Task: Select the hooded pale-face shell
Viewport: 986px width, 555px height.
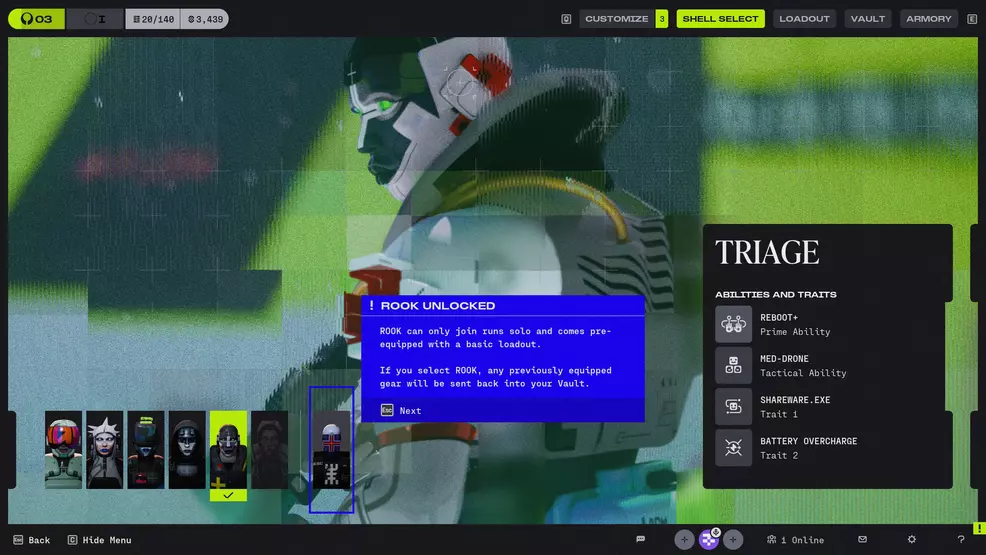Action: (187, 450)
